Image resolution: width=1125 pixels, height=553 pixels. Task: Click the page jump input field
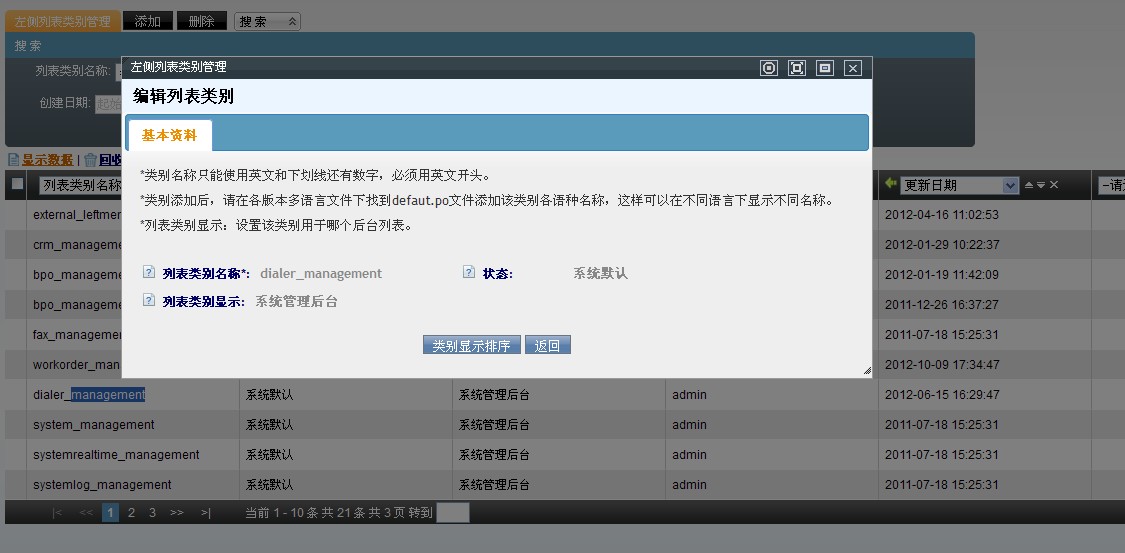452,513
